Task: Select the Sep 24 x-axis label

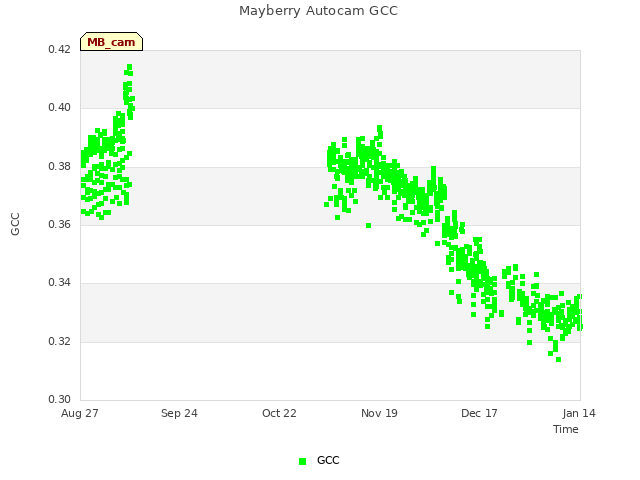Action: pyautogui.click(x=179, y=413)
